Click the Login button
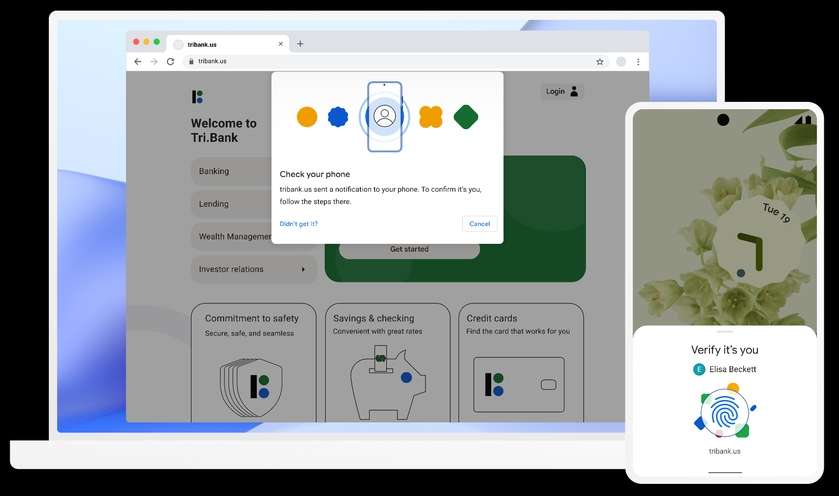Viewport: 839px width, 496px height. pyautogui.click(x=562, y=91)
